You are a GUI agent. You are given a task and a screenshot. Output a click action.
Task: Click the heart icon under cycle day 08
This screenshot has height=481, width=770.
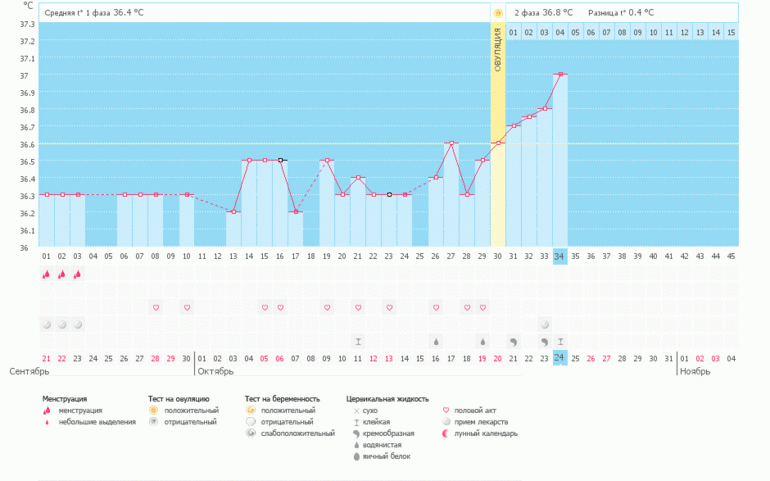pos(155,307)
